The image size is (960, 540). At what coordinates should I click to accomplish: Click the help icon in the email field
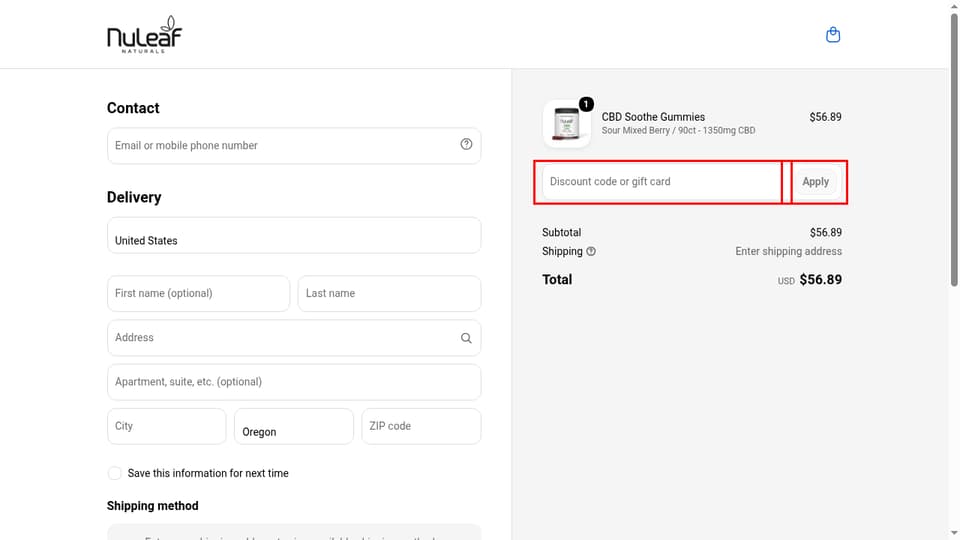(466, 144)
